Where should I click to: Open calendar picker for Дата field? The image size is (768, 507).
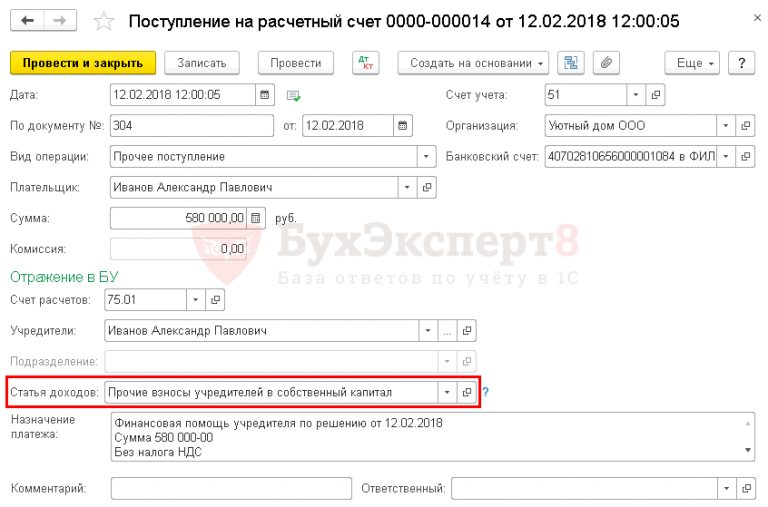(264, 95)
